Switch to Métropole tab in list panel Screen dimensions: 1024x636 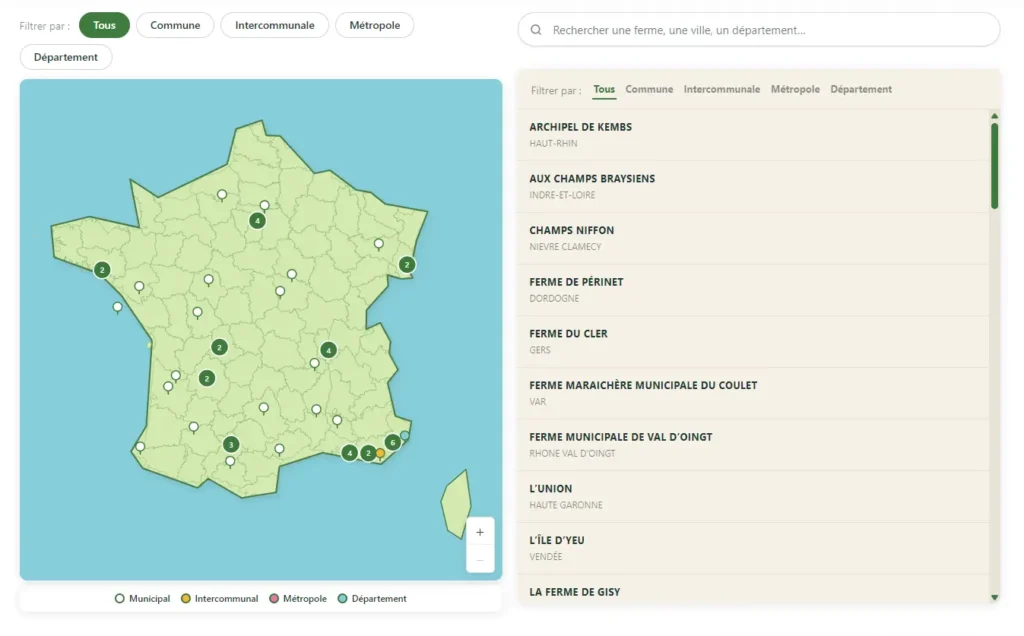pos(795,89)
